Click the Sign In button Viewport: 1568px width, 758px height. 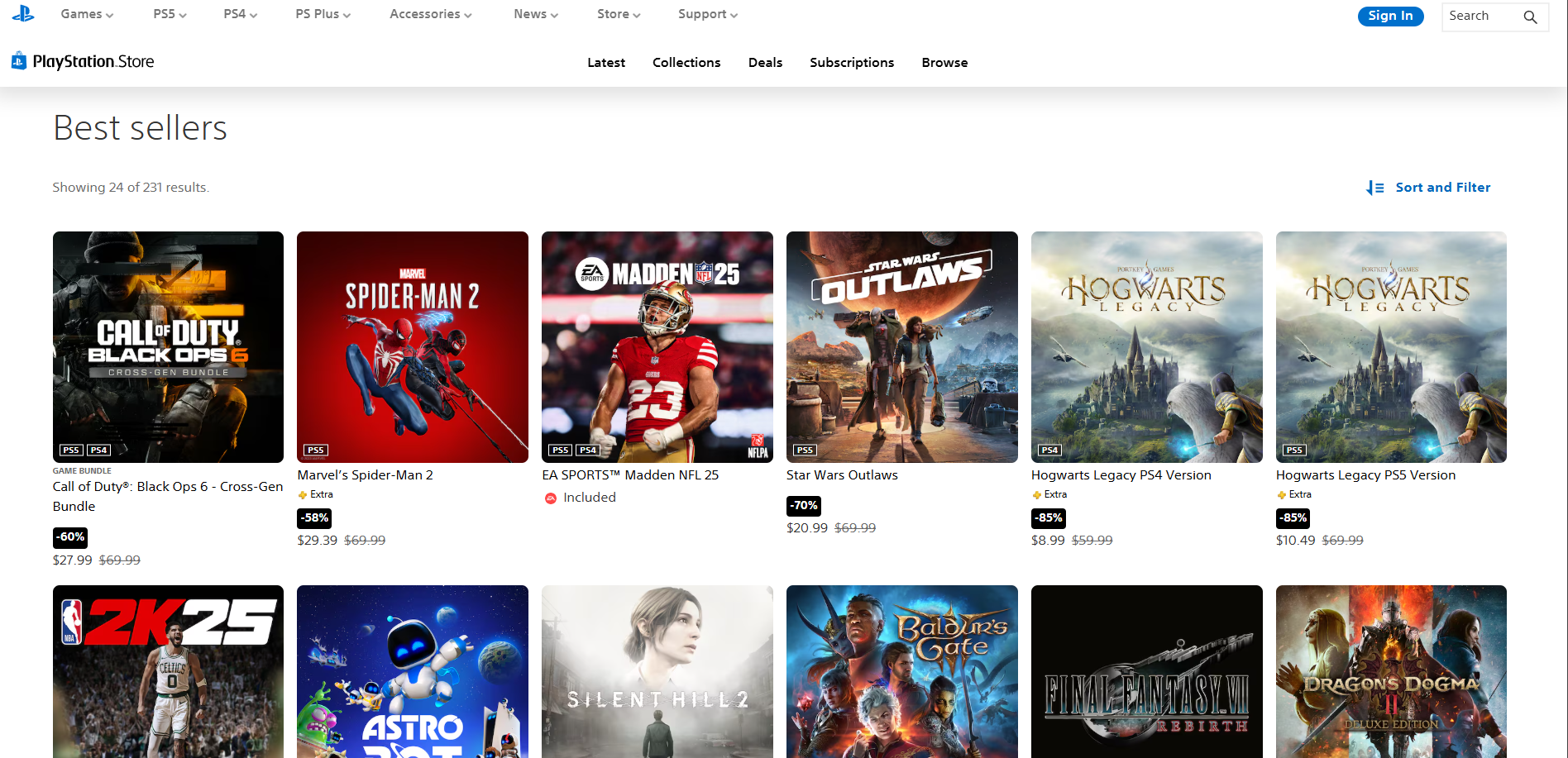point(1390,16)
